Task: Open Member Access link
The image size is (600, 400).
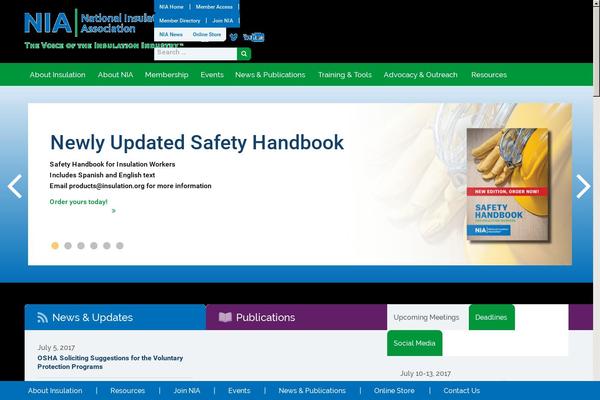Action: (214, 7)
